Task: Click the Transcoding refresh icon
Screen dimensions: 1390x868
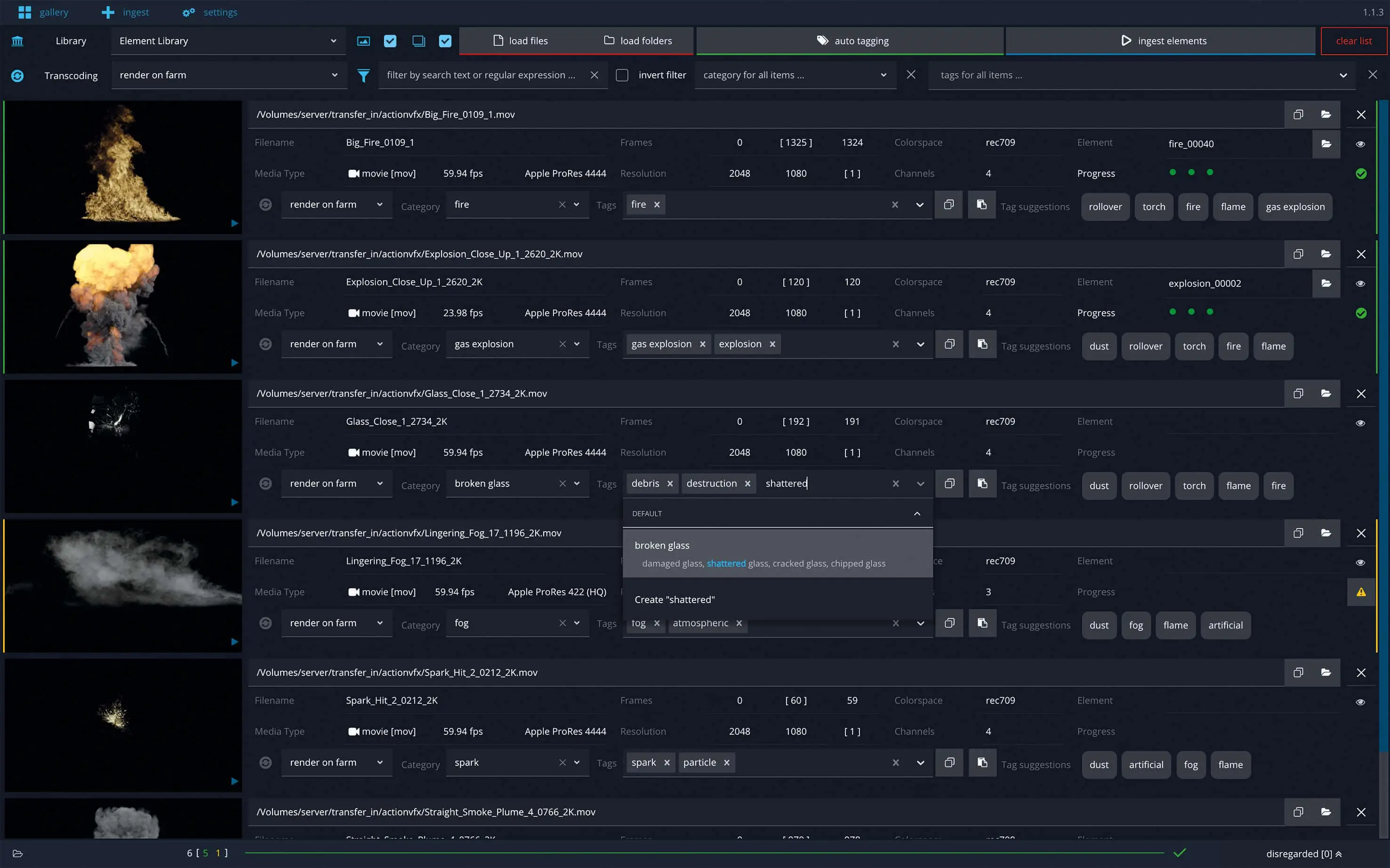Action: tap(17, 75)
